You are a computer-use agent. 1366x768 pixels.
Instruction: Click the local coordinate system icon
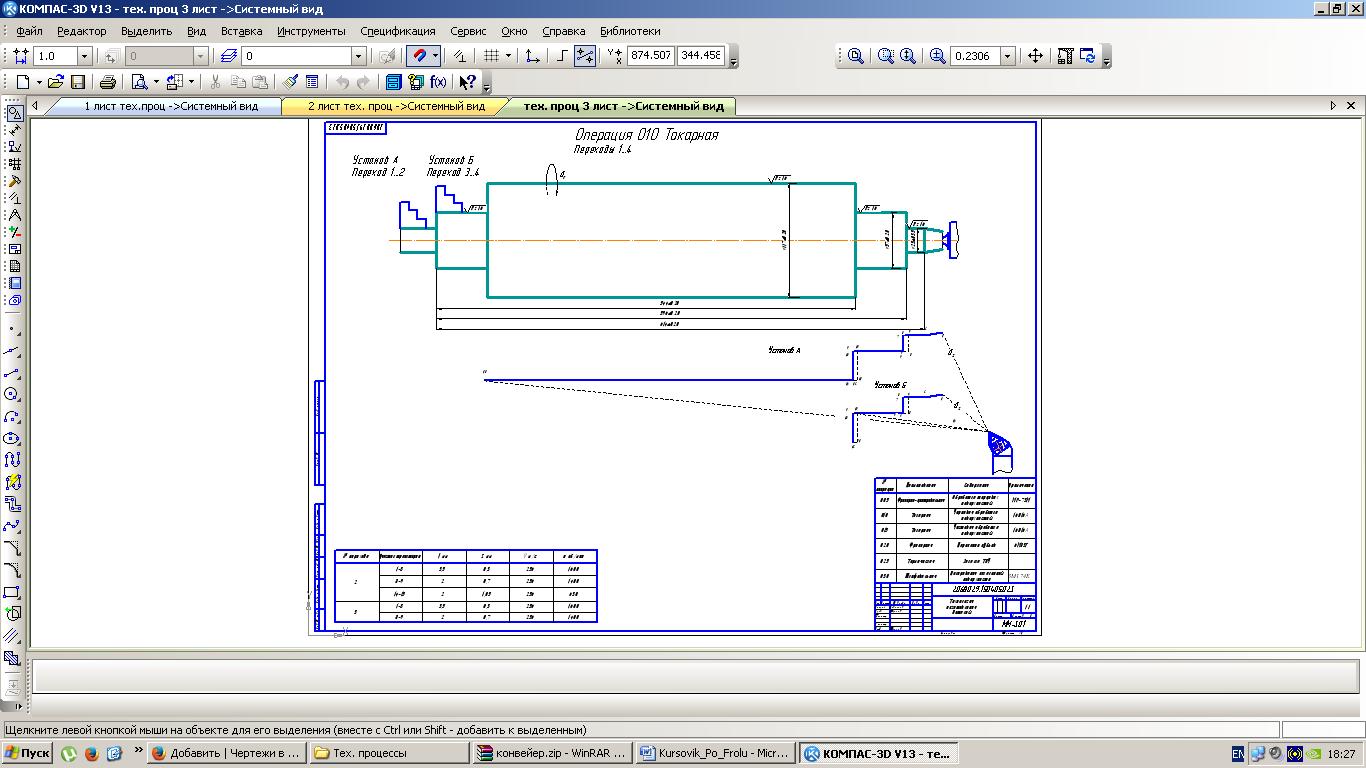pos(532,56)
